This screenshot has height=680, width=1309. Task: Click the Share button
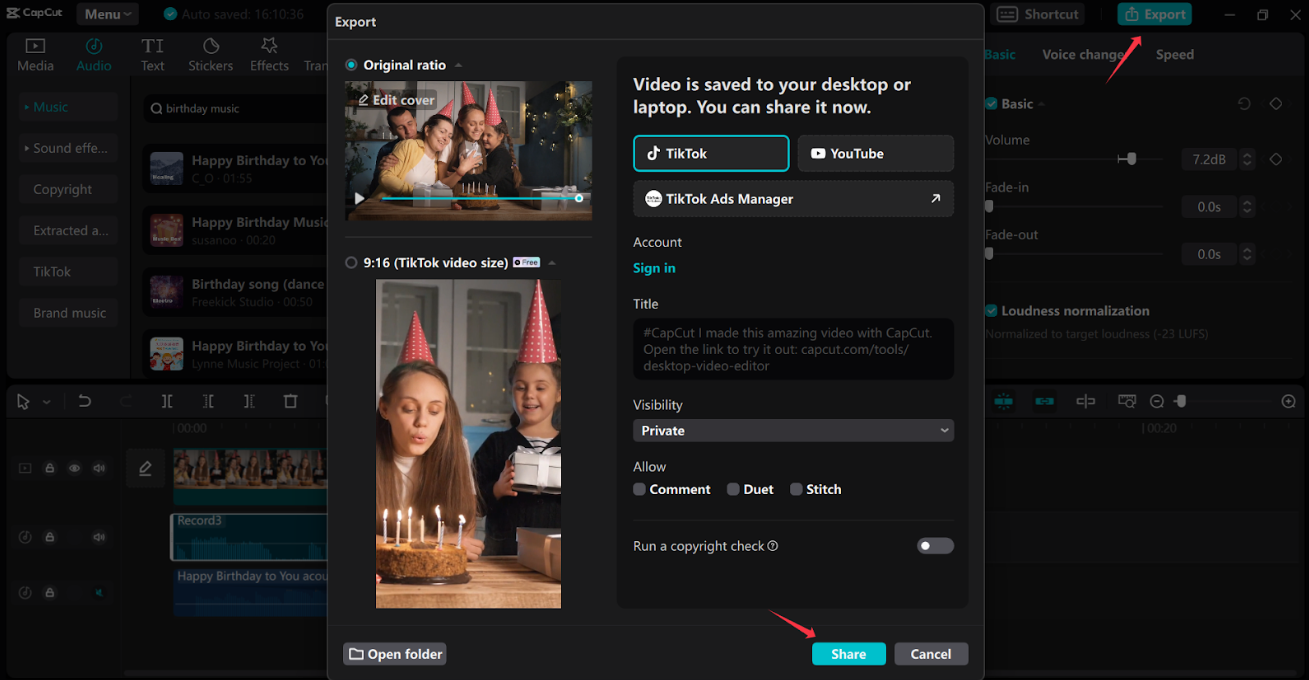click(848, 654)
